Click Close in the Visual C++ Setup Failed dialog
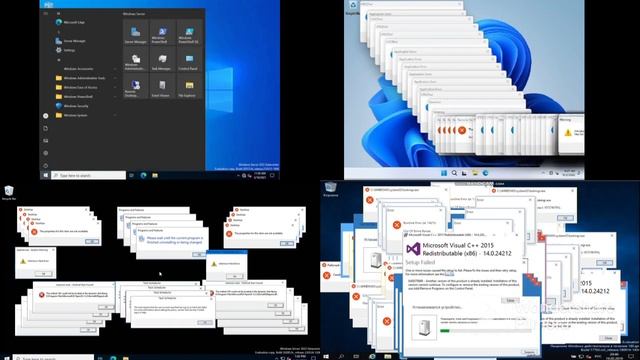640x360 pixels. point(510,300)
